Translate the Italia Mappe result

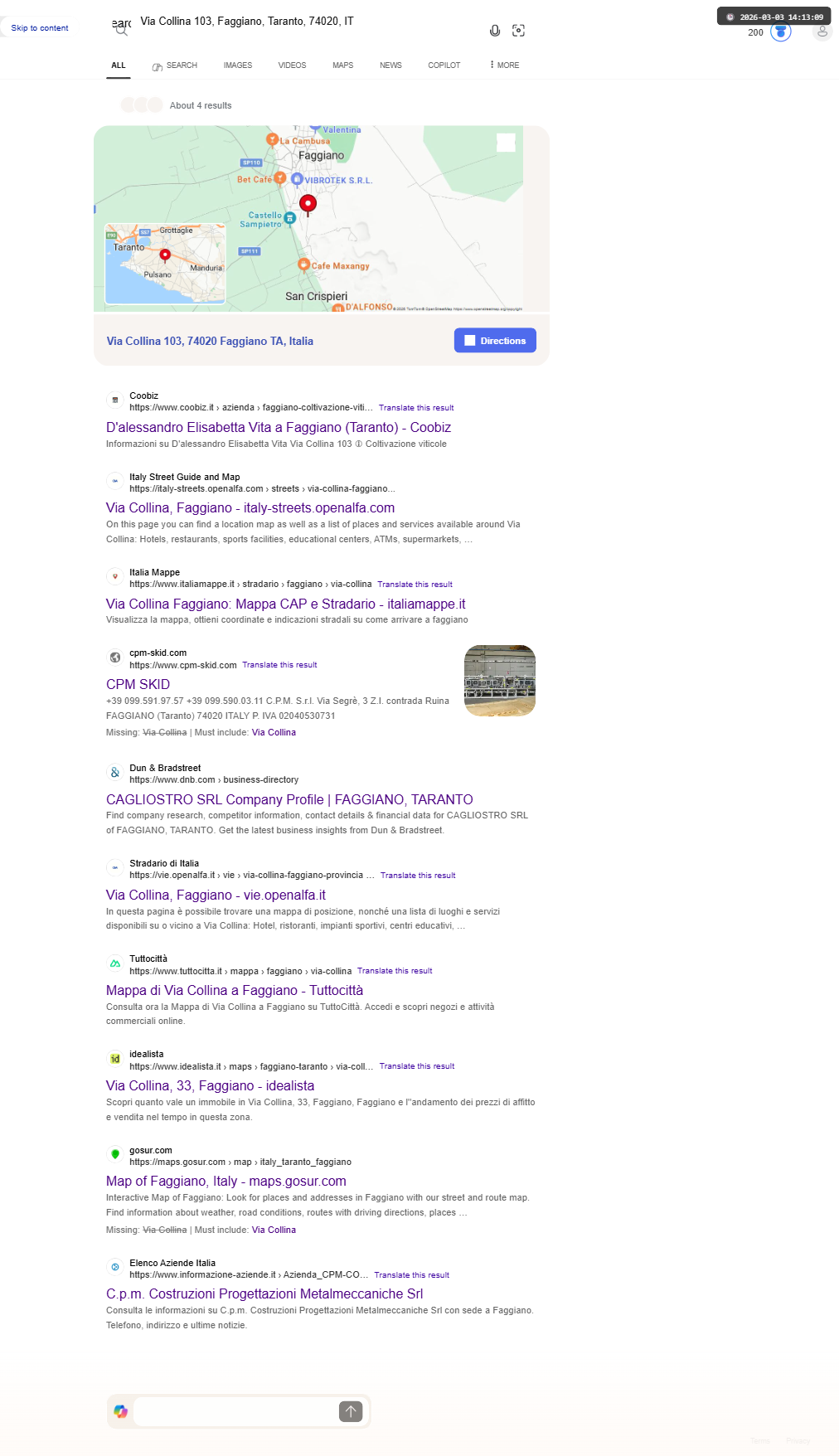(x=415, y=585)
